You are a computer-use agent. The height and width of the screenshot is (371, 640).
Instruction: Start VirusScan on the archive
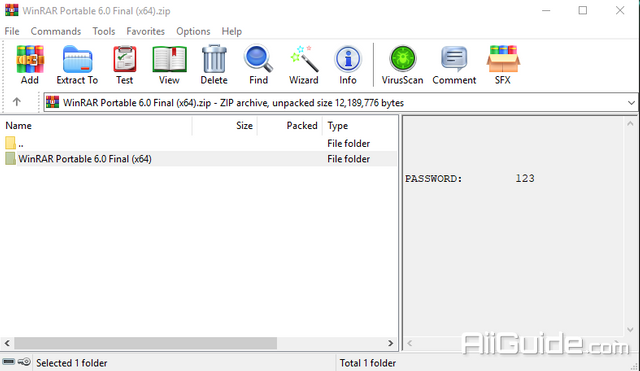pos(403,59)
